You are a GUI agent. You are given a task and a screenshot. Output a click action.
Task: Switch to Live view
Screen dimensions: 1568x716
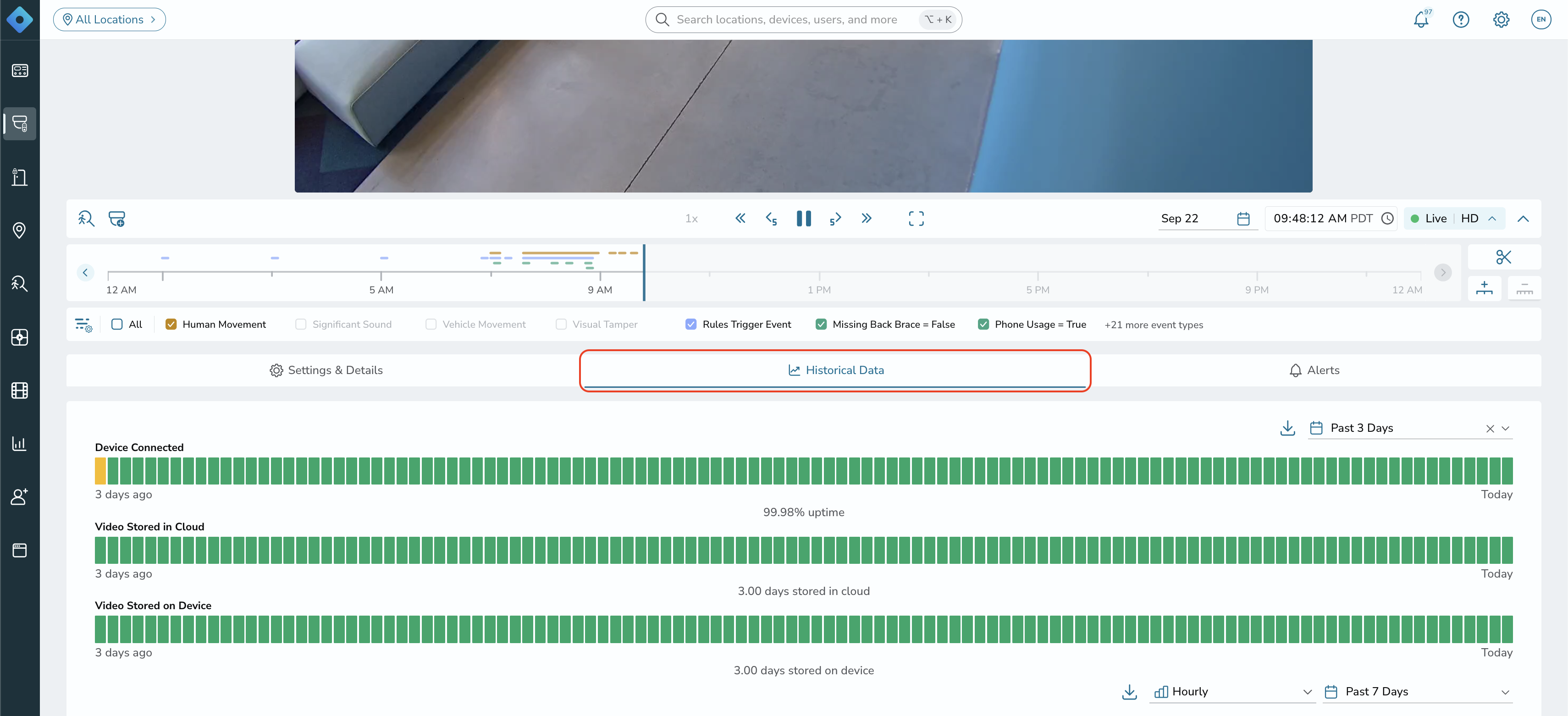(1429, 218)
